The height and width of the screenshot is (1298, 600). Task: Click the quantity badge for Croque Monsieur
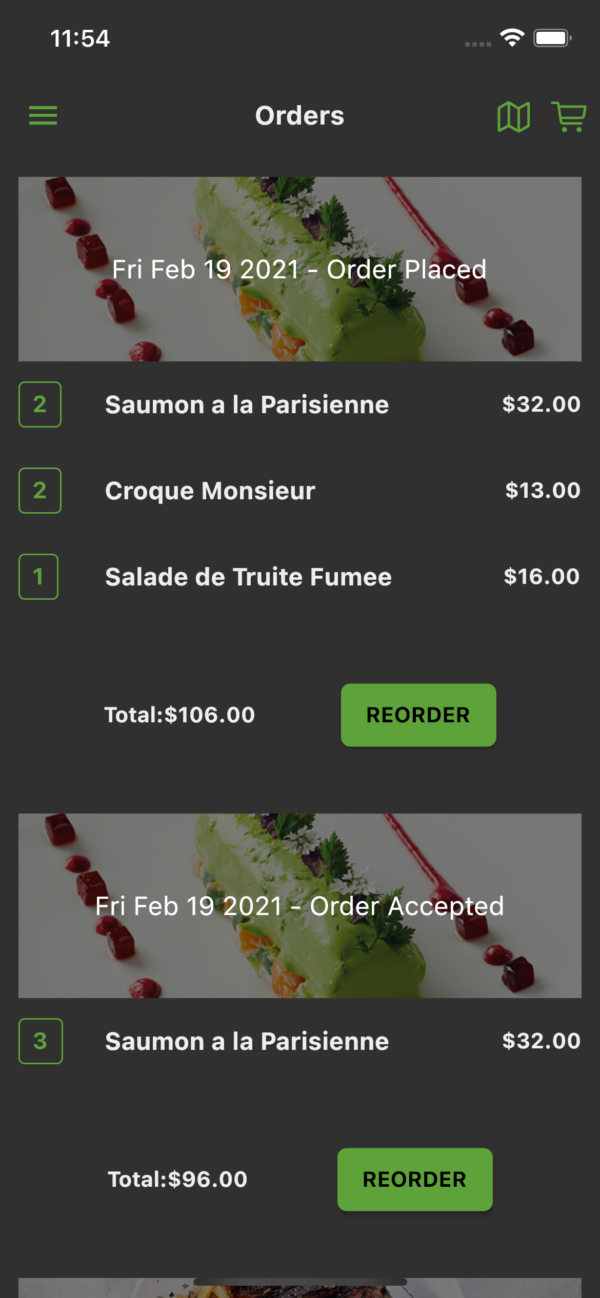click(40, 490)
